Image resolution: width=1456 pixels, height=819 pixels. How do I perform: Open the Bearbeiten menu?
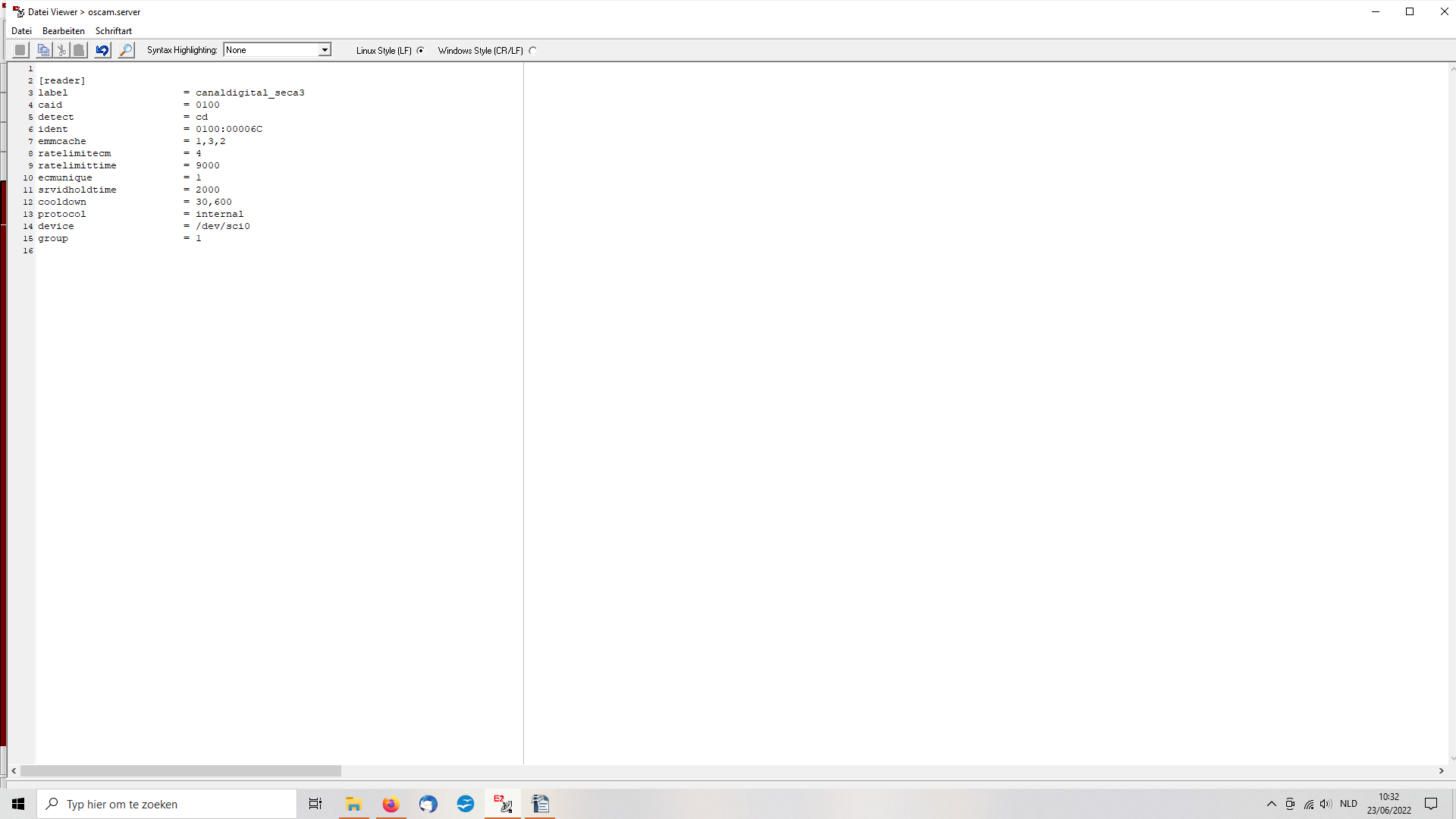(x=64, y=31)
